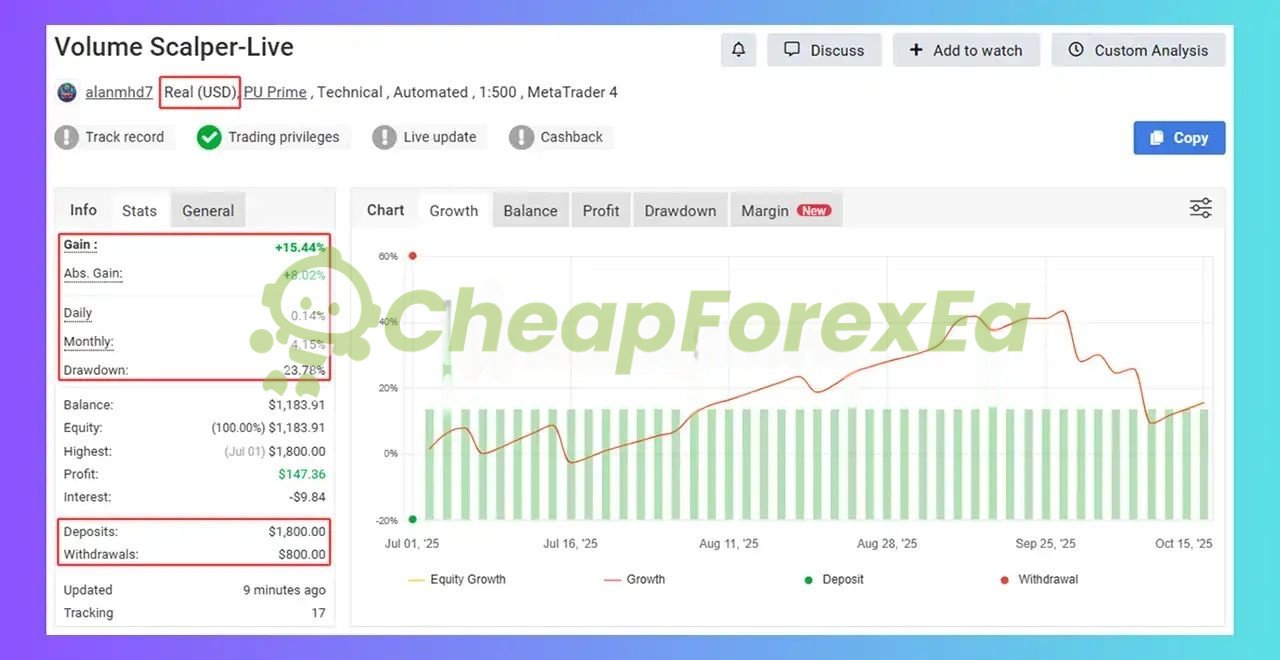1280x660 pixels.
Task: Switch to the General tab
Action: 208,211
